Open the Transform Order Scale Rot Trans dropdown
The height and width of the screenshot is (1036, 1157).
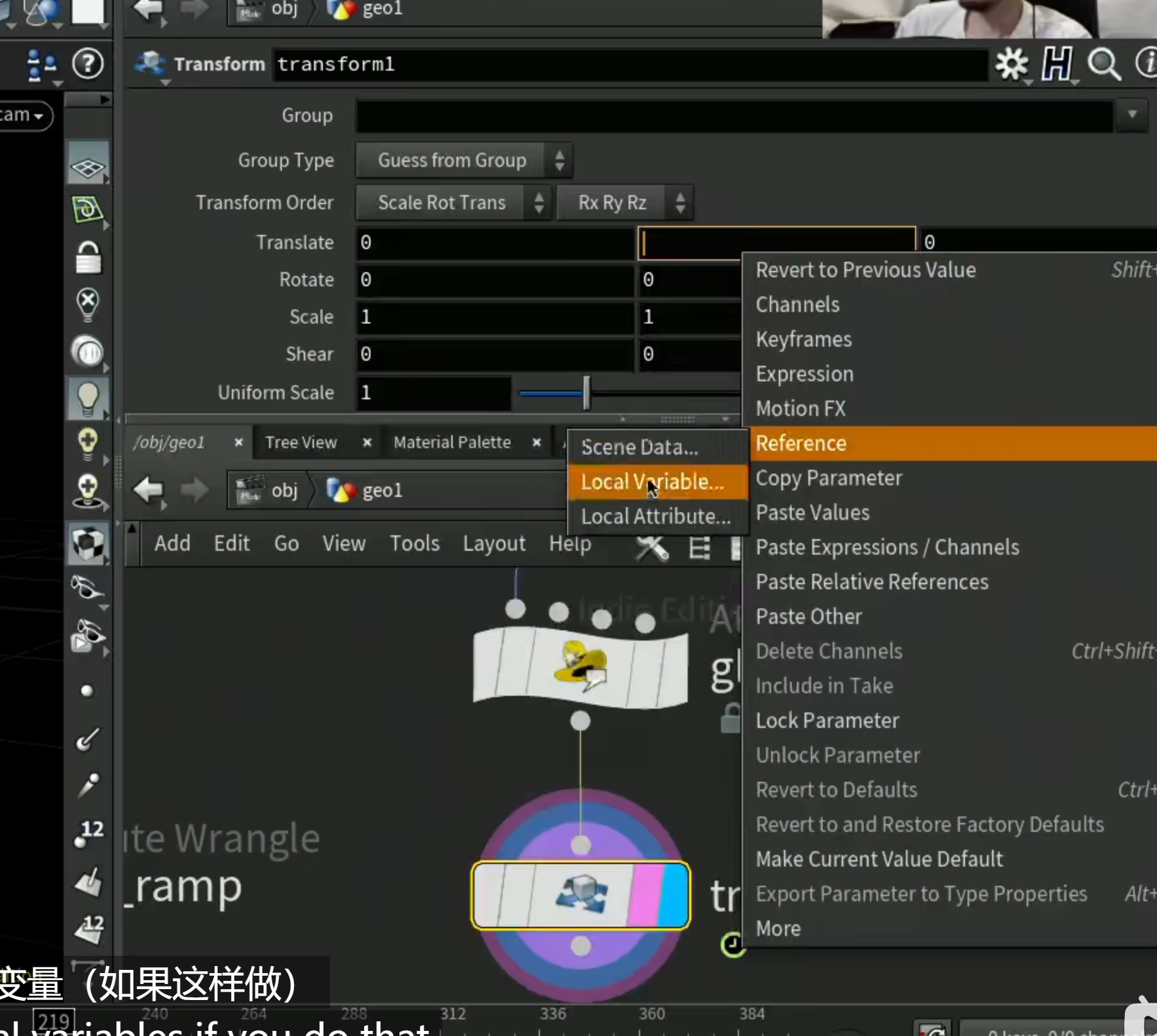point(453,203)
